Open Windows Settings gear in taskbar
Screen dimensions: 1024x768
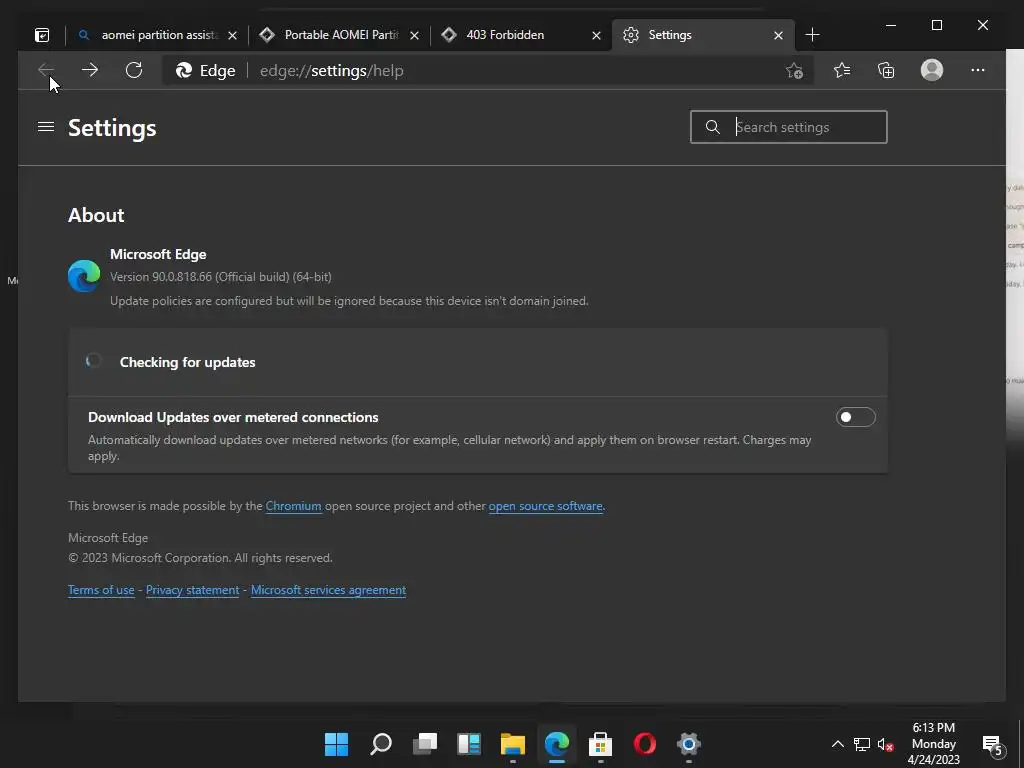point(688,744)
